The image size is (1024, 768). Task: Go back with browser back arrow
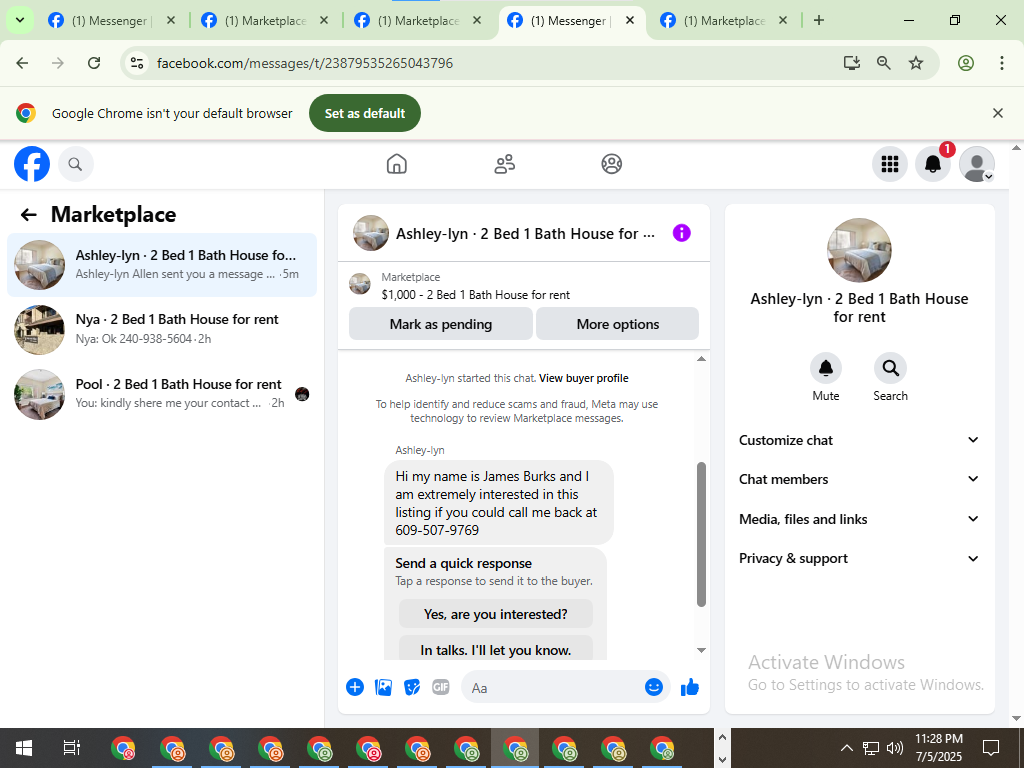(22, 63)
